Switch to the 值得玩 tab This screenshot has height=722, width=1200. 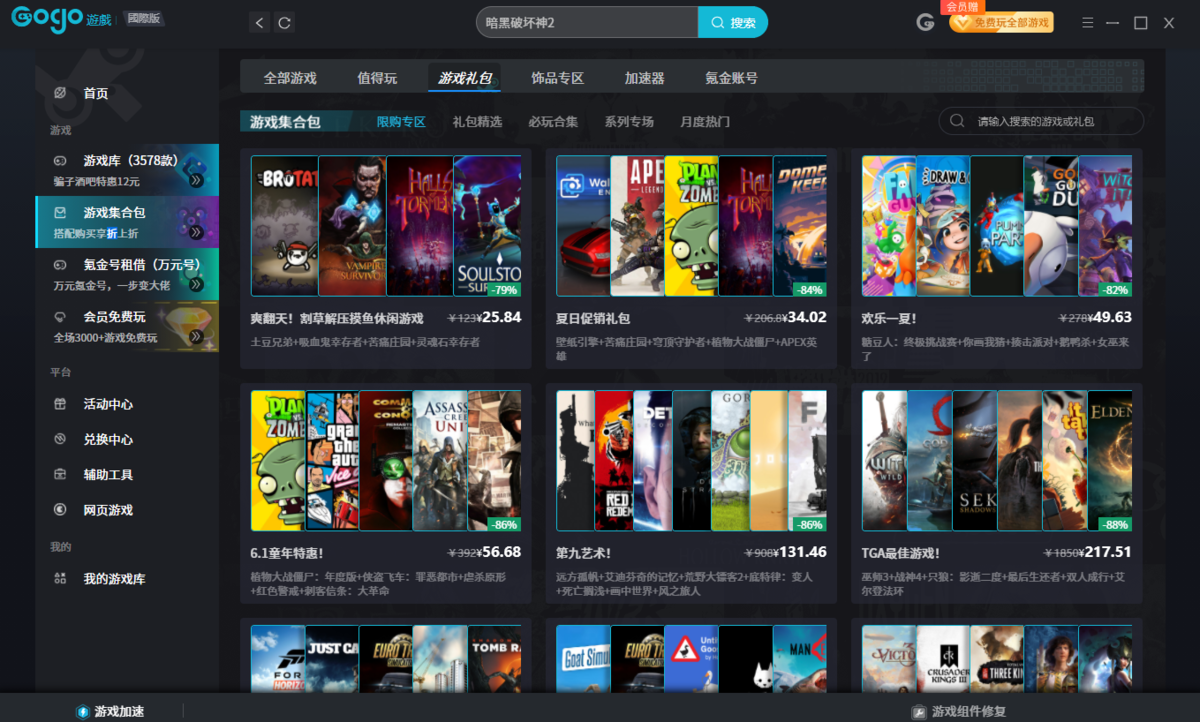point(377,78)
